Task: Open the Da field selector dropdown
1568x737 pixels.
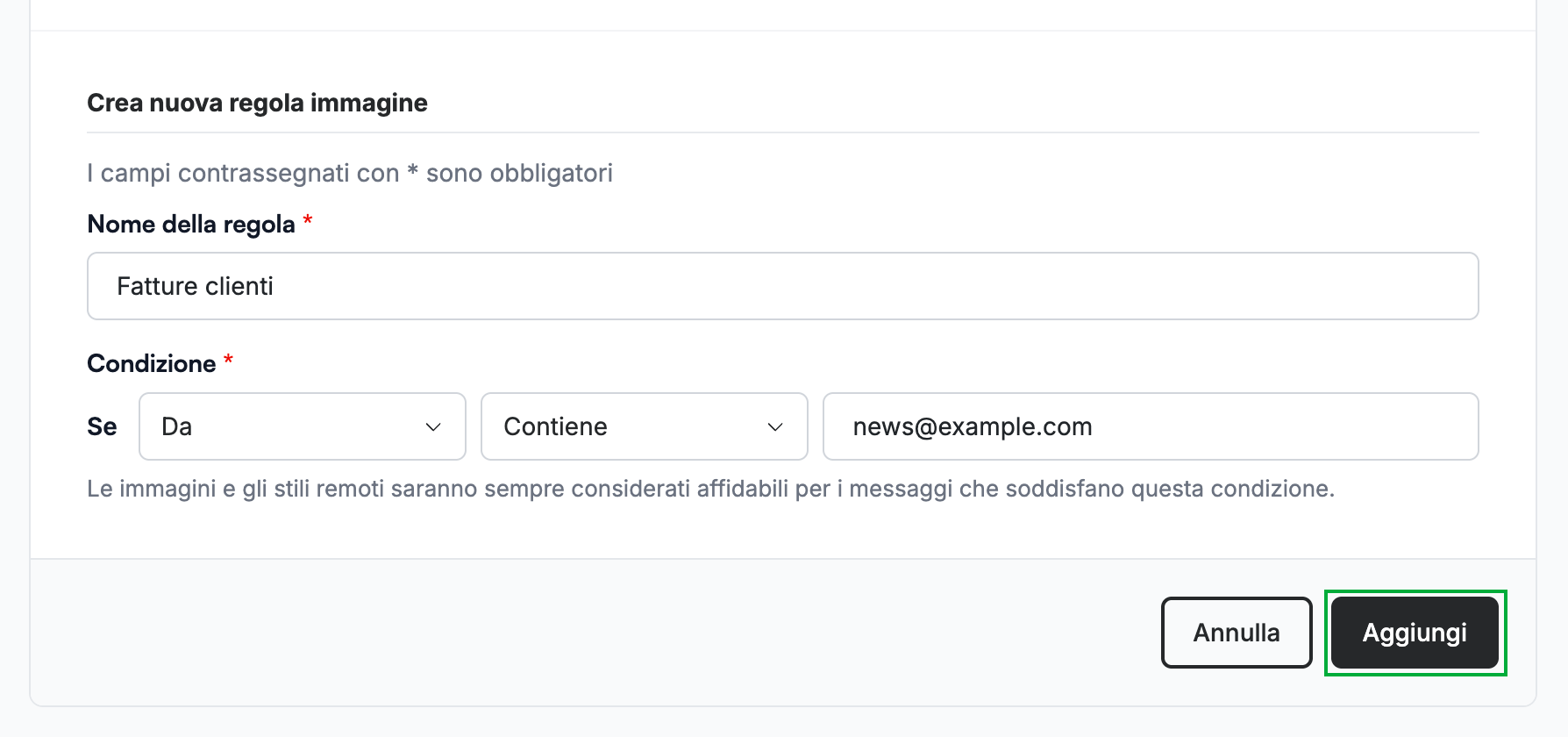Action: tap(303, 426)
